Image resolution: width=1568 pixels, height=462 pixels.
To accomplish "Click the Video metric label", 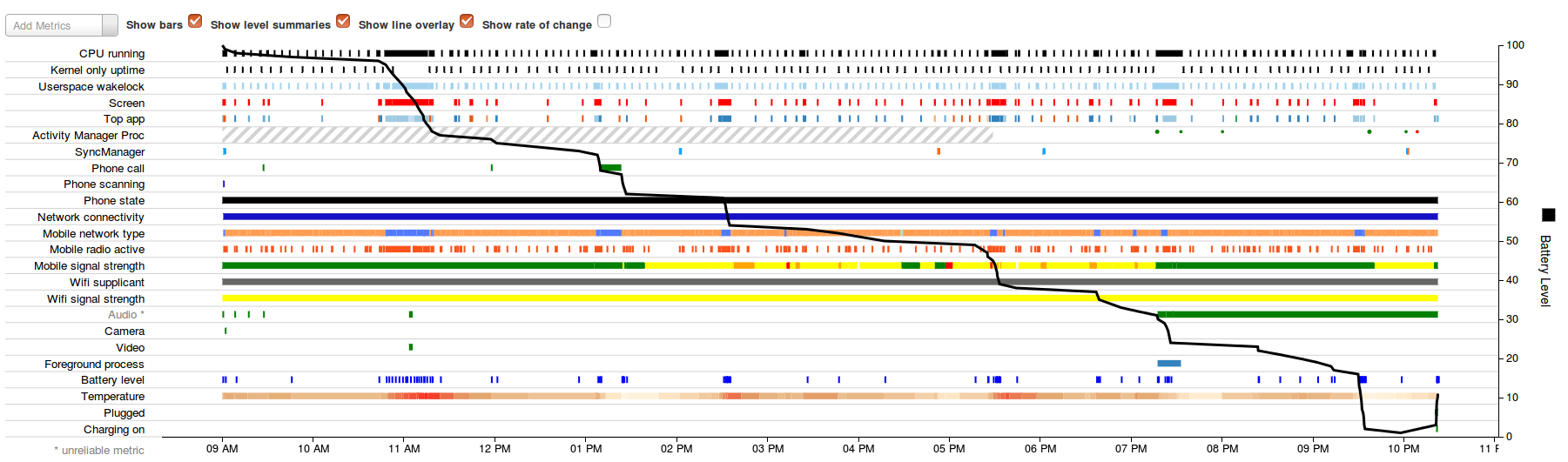I will (130, 348).
